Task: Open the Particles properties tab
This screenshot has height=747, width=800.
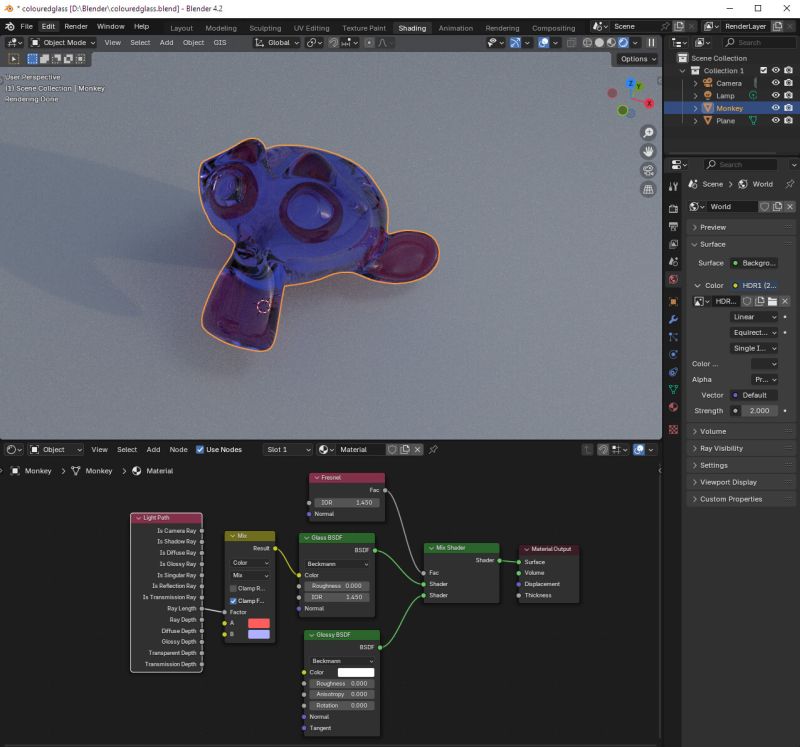Action: [673, 337]
